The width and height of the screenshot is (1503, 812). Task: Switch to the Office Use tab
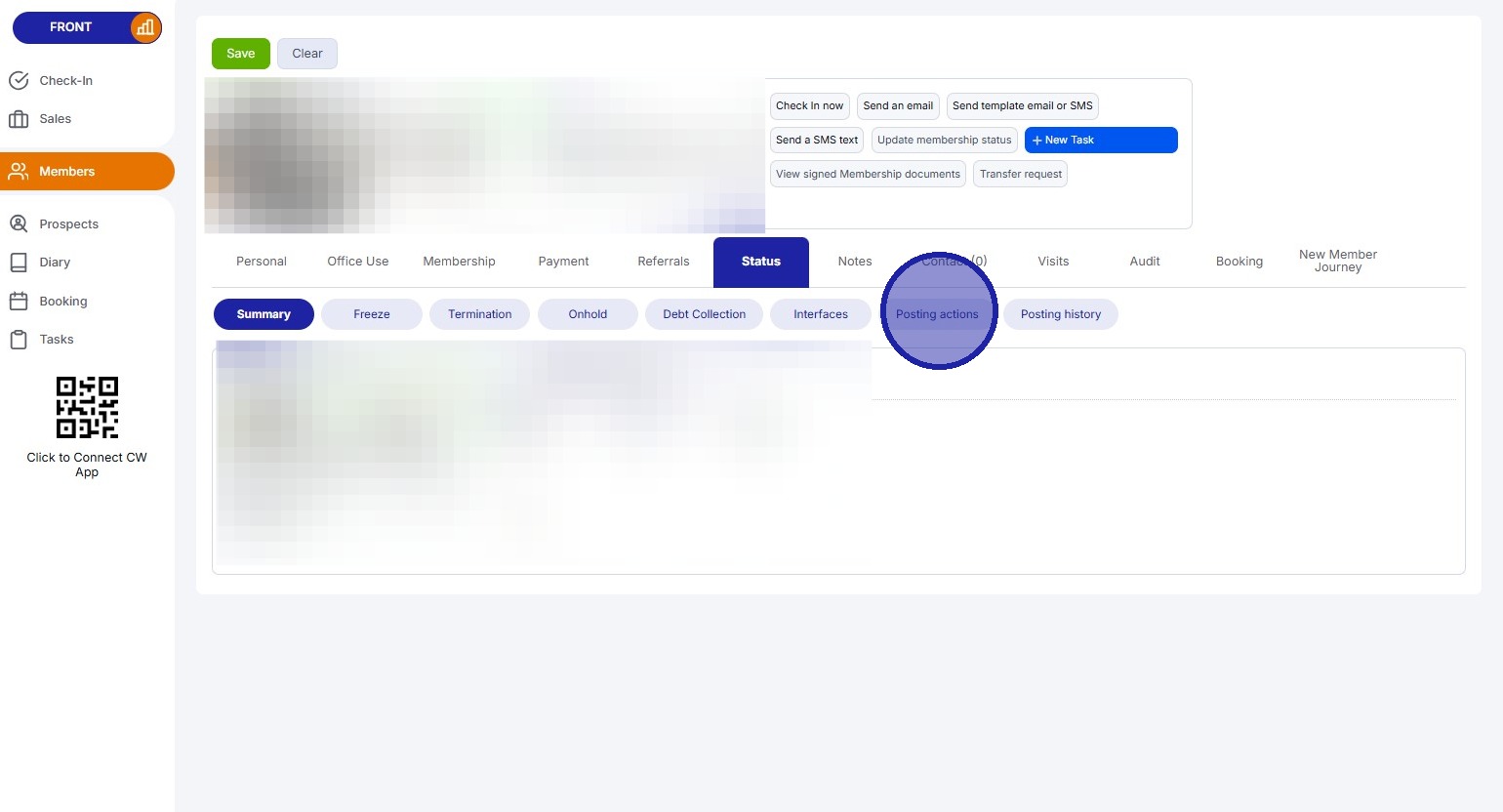(358, 262)
